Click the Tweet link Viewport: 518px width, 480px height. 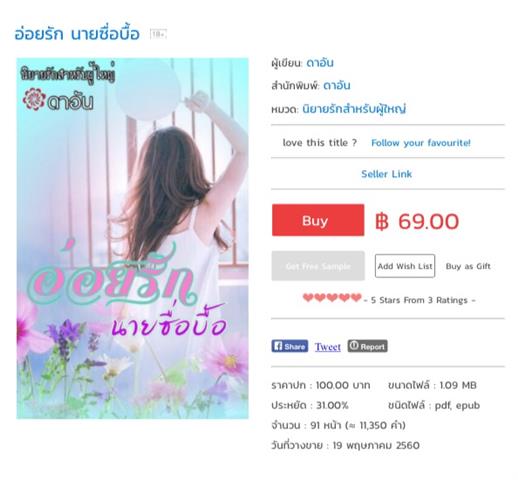click(328, 347)
